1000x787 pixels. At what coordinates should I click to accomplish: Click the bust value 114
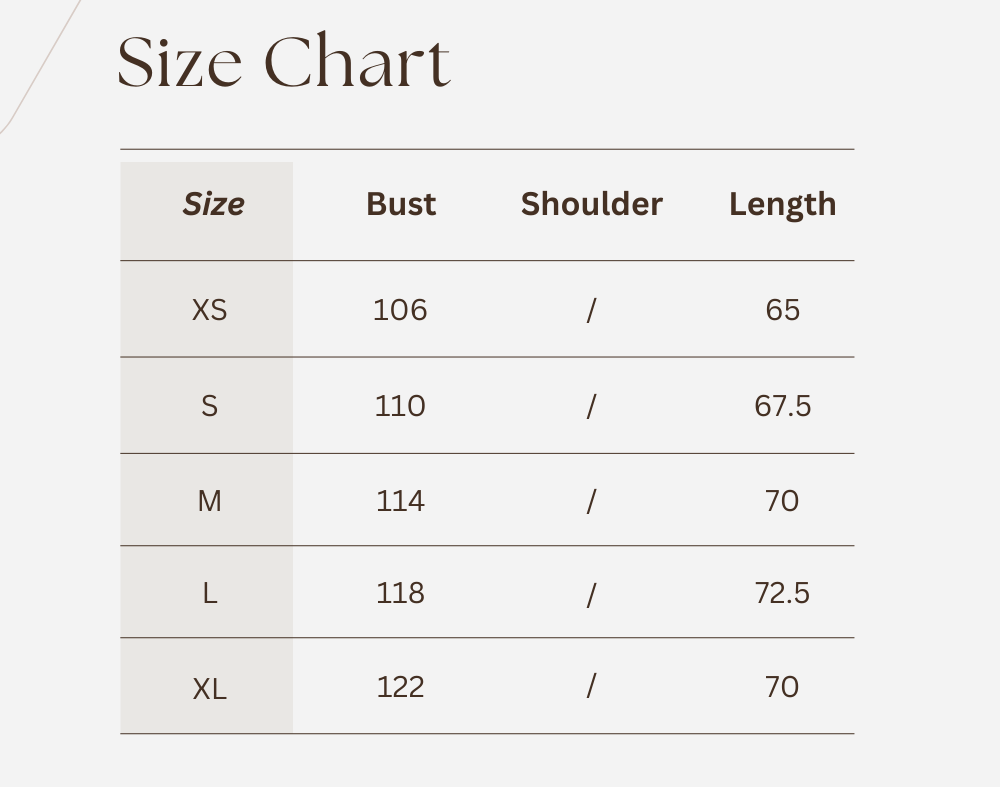click(x=400, y=500)
